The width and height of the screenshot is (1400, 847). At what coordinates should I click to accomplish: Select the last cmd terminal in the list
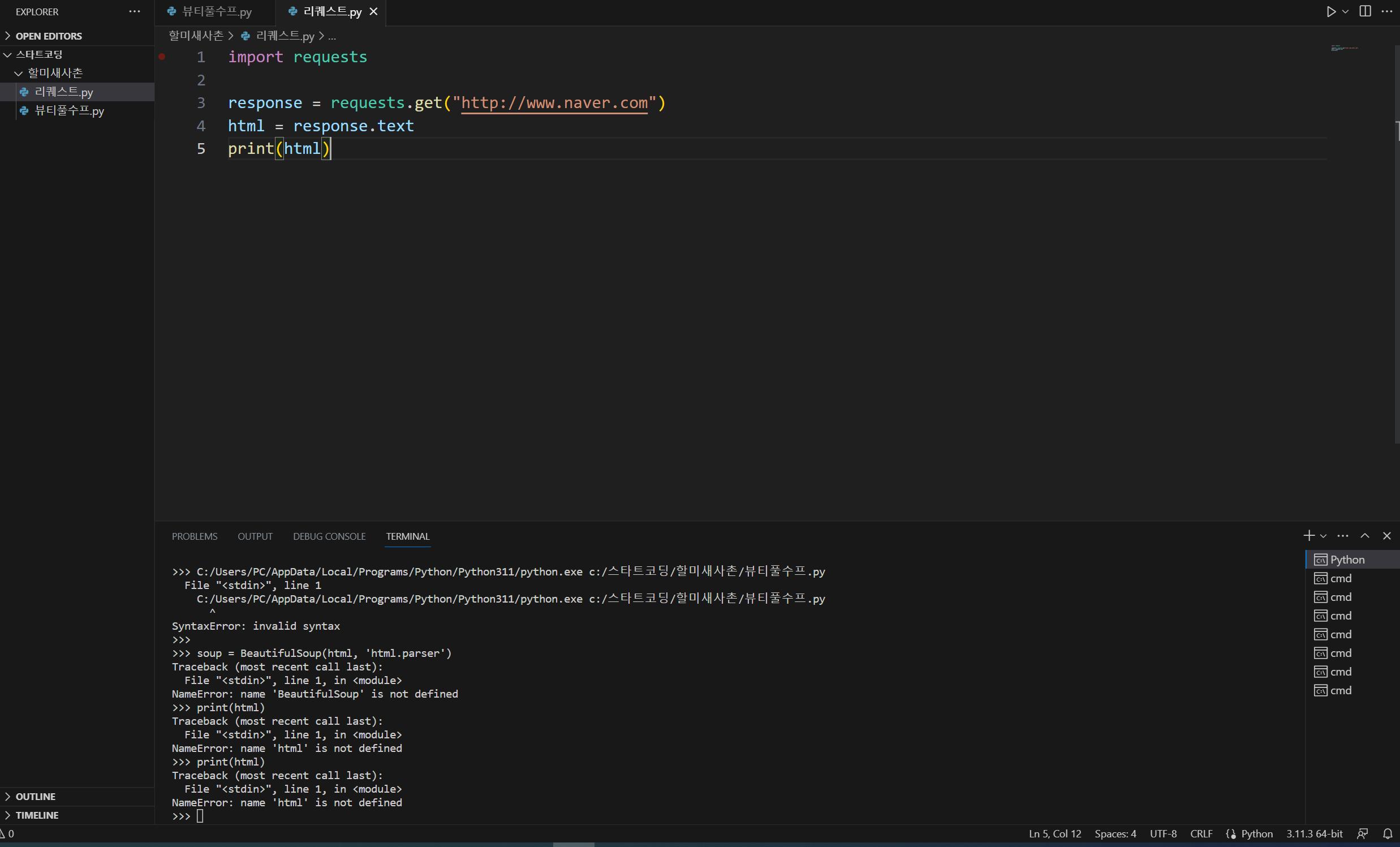(x=1352, y=690)
